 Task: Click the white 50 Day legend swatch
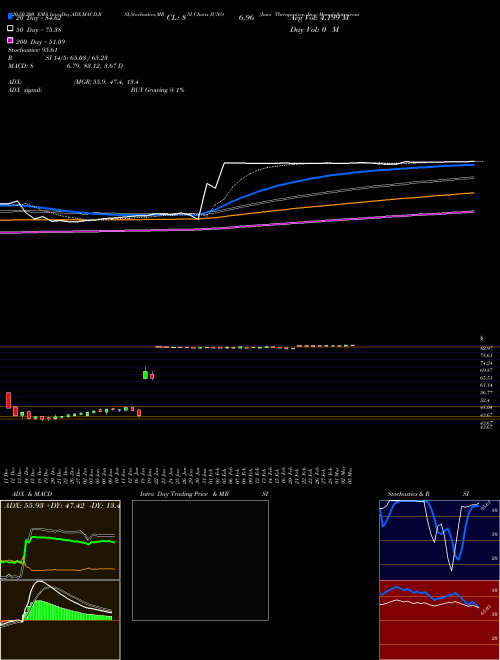pyautogui.click(x=10, y=29)
